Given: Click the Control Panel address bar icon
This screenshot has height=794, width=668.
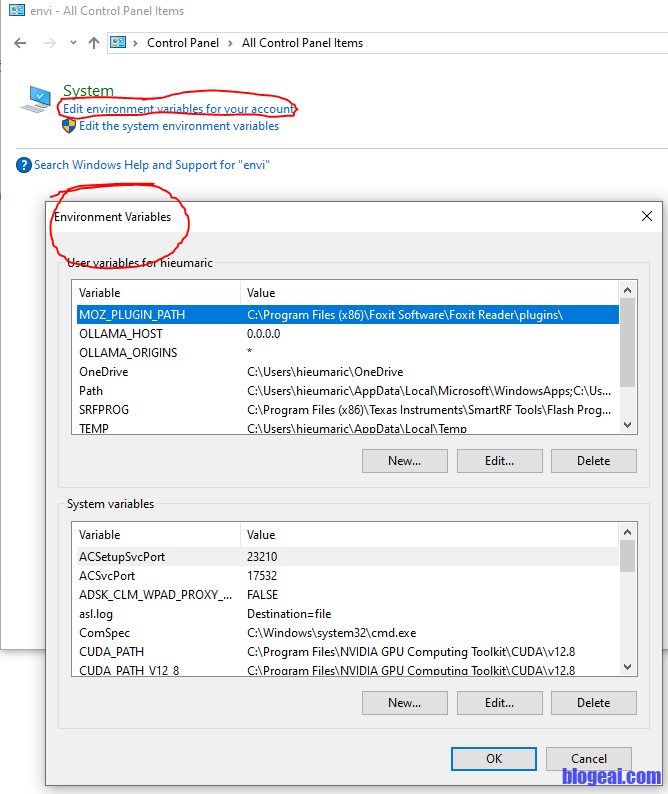Looking at the screenshot, I should (120, 43).
